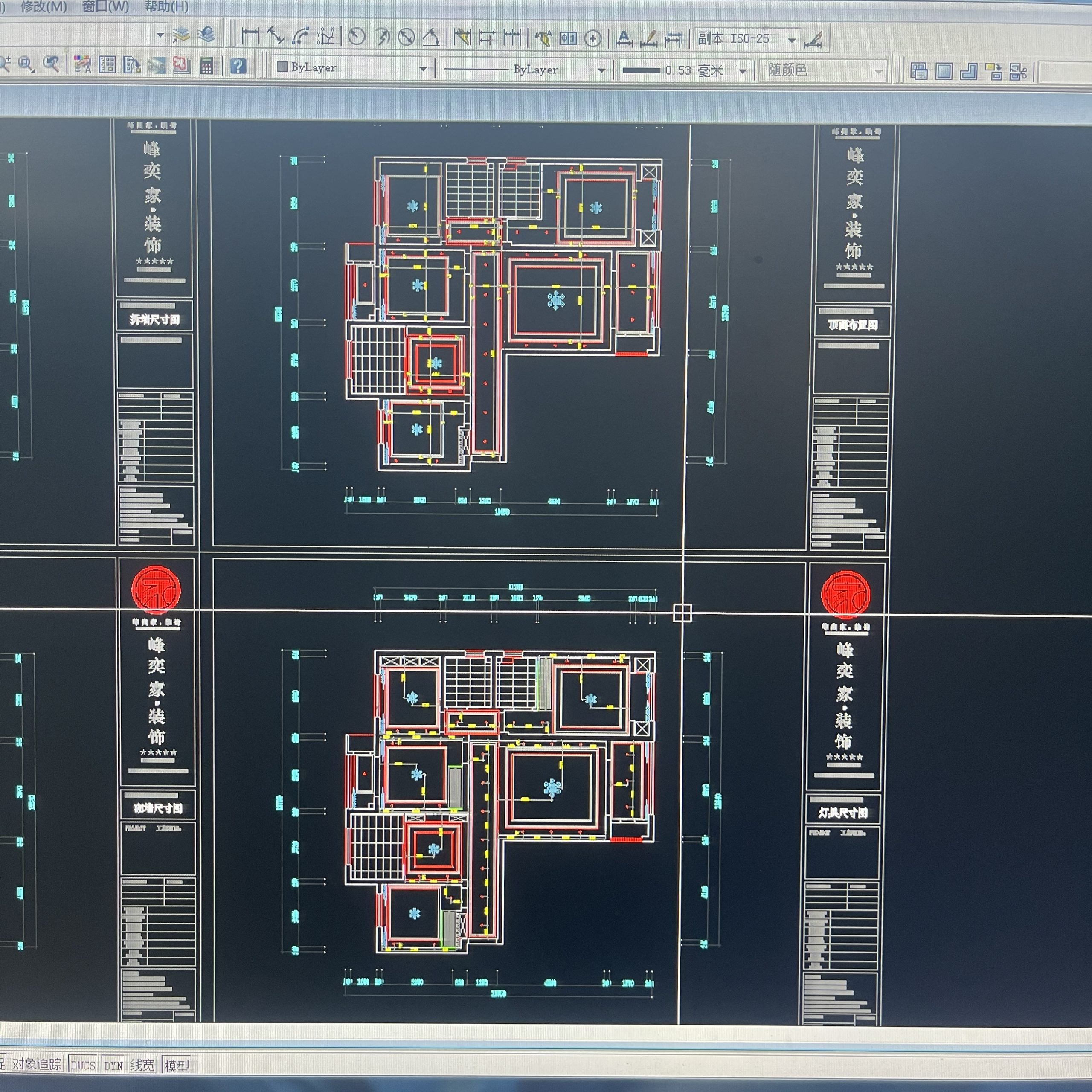Click the blue Help question mark icon
The image size is (1092, 1092).
tap(238, 66)
